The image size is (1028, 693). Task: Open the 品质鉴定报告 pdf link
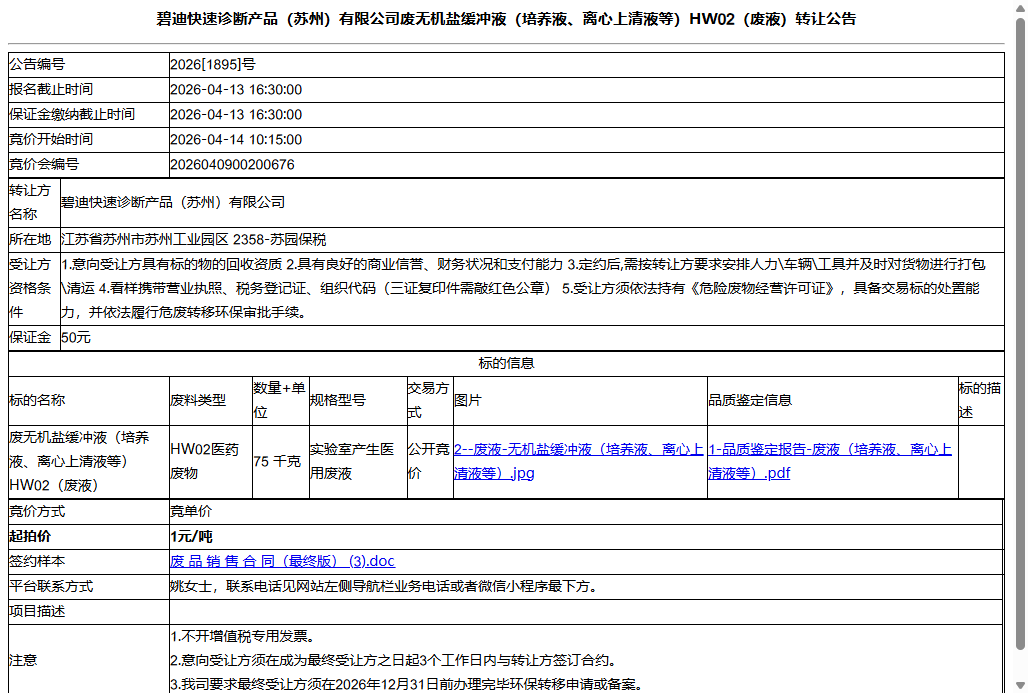coord(829,462)
